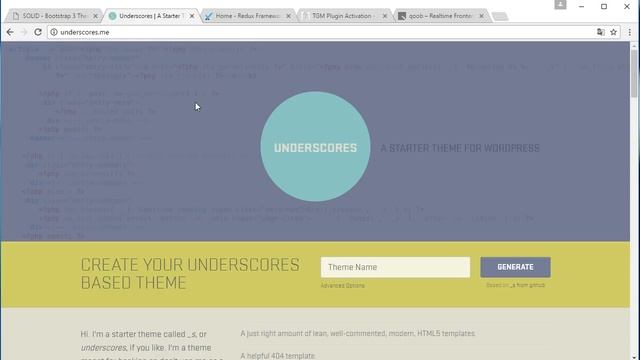Screen dimensions: 640x360
Task: Click the 'well-commented, modern, HTML5 templates' line
Action: point(358,333)
